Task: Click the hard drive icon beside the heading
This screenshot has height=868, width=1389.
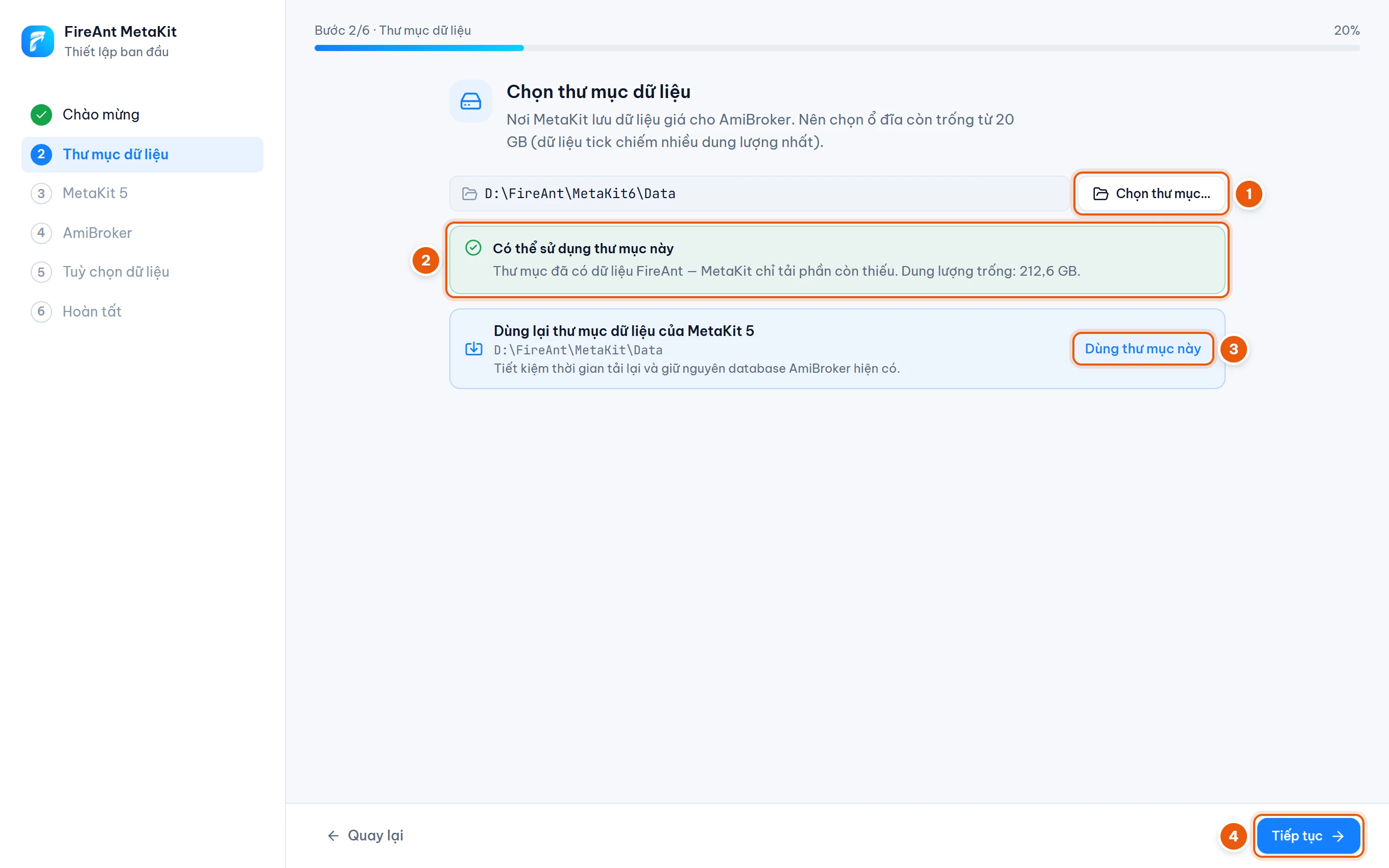Action: point(471,101)
